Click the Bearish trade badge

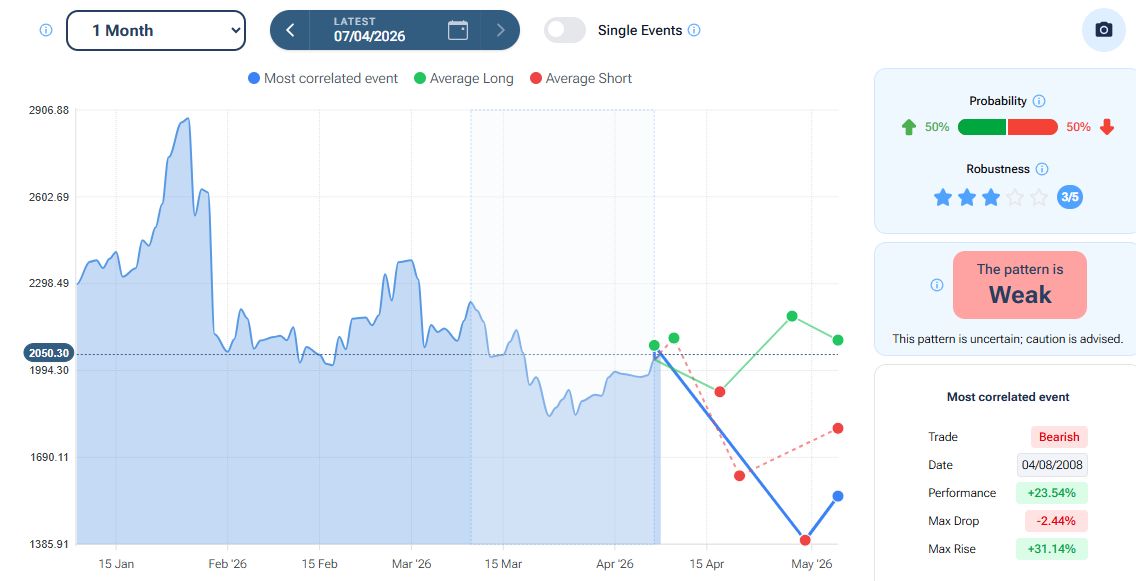1059,437
